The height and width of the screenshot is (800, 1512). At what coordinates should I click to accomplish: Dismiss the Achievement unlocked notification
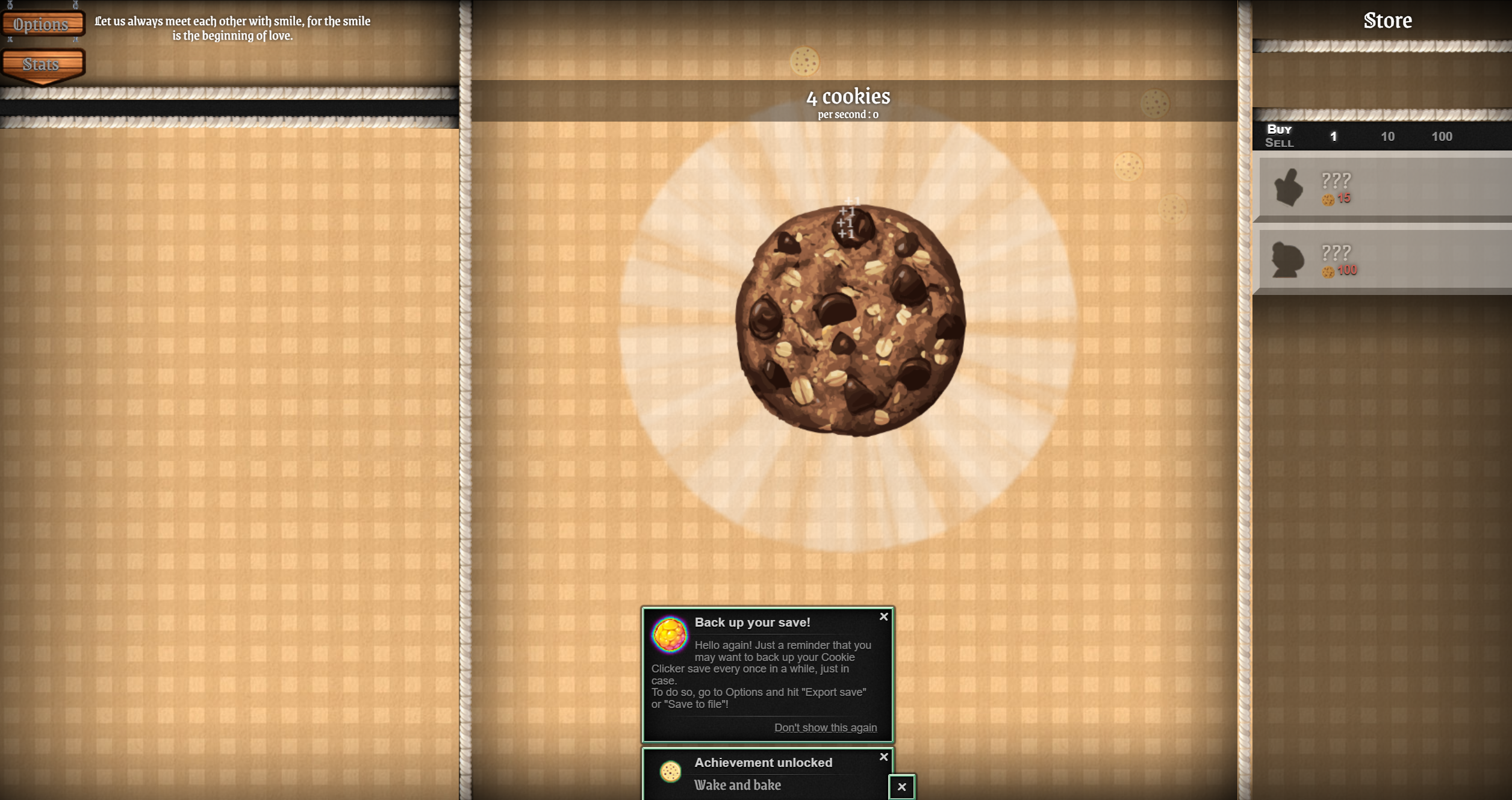[x=883, y=757]
